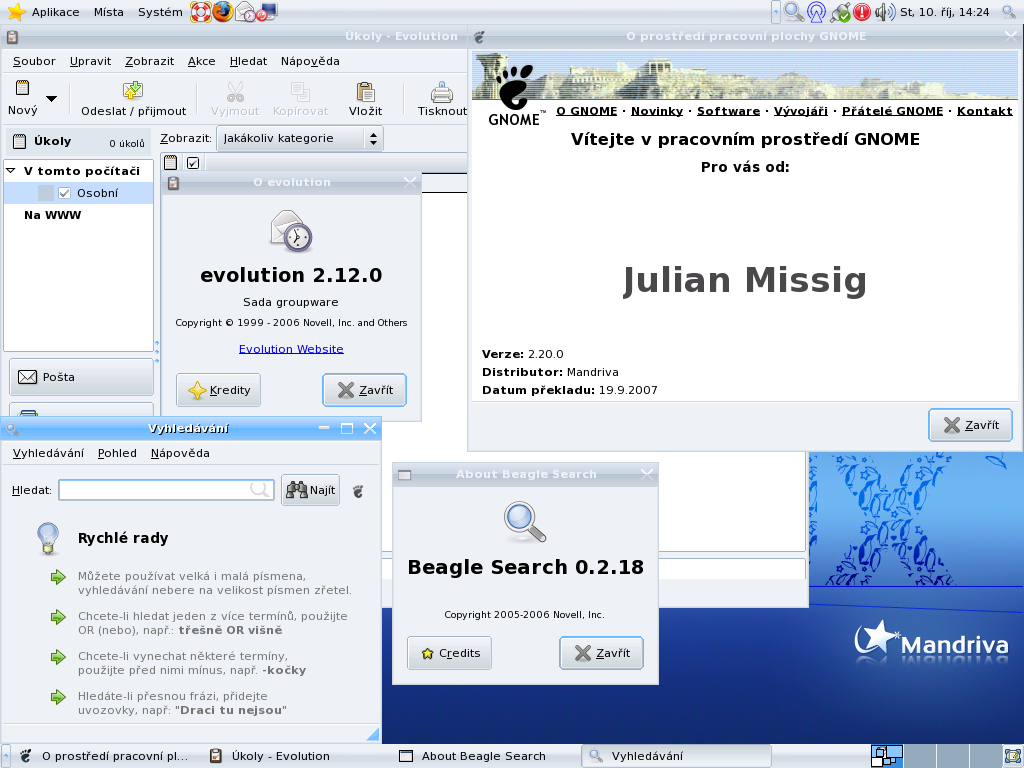The image size is (1024, 768).
Task: Open the large Beagle magnifier in system tray
Action: (x=794, y=12)
